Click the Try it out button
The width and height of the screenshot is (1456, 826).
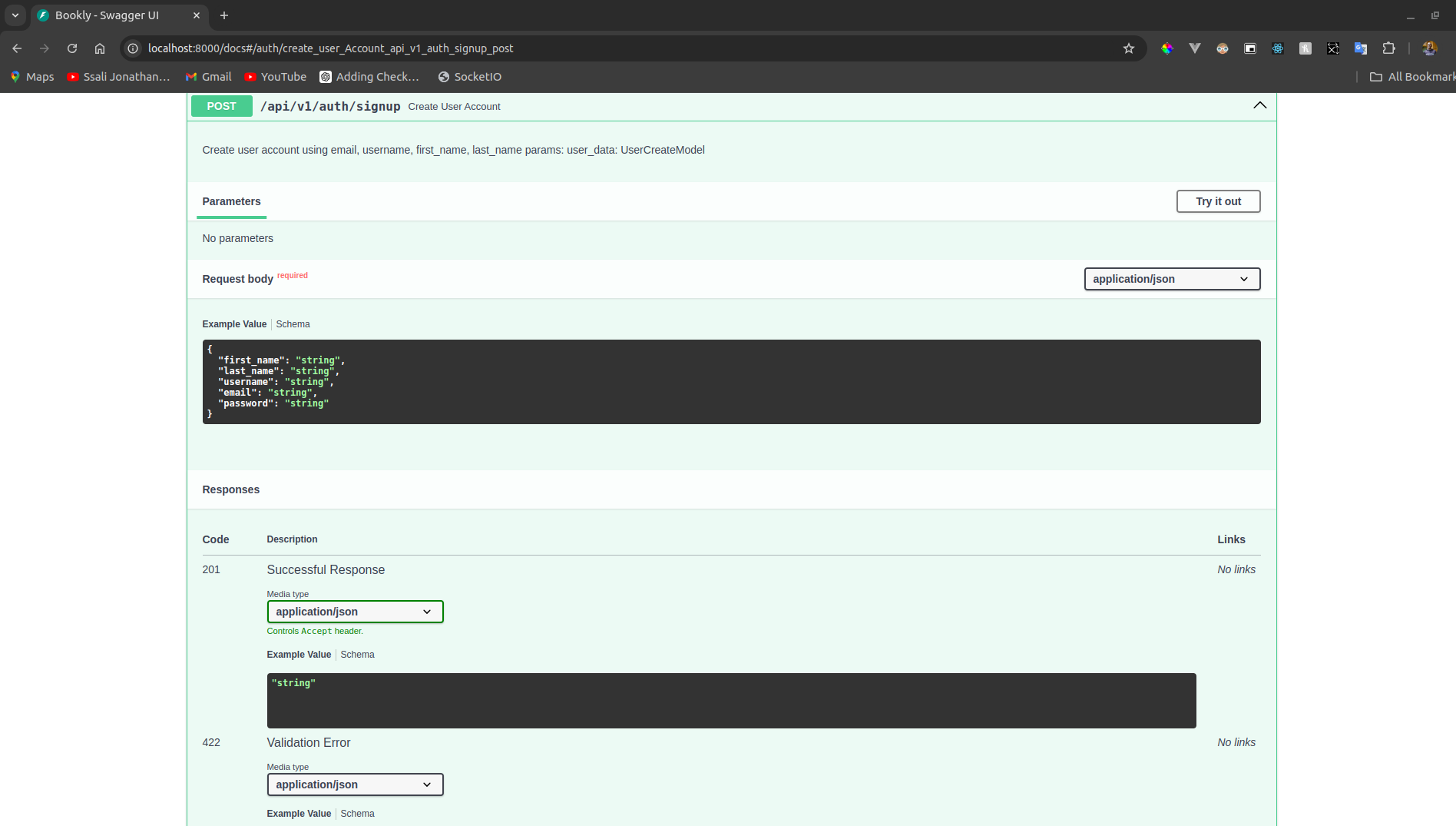click(1218, 201)
